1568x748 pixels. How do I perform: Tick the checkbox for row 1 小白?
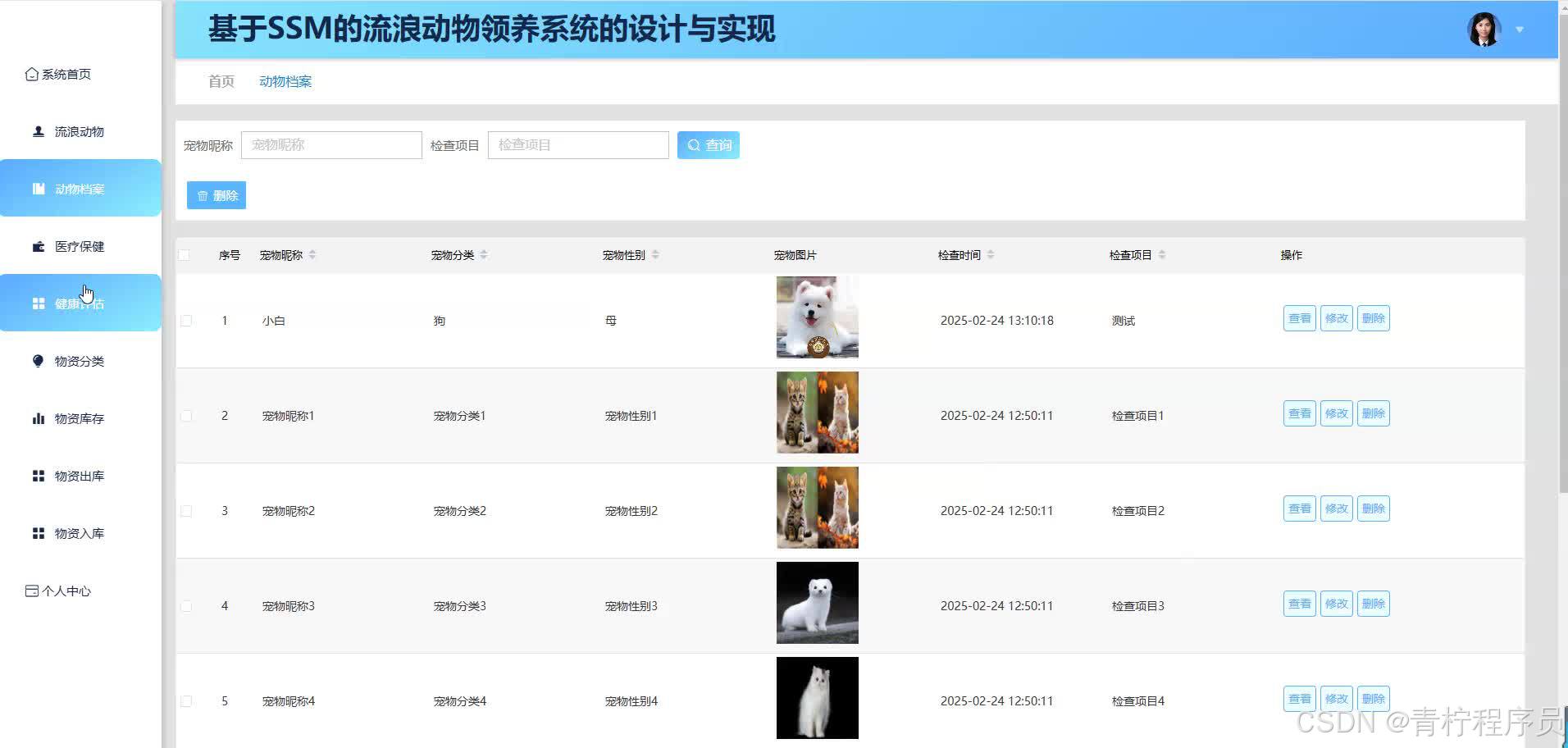(185, 320)
